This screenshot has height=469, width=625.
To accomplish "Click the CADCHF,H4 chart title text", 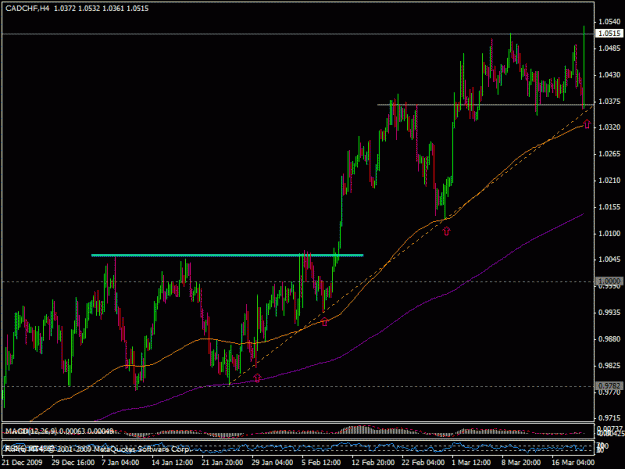I will click(28, 8).
